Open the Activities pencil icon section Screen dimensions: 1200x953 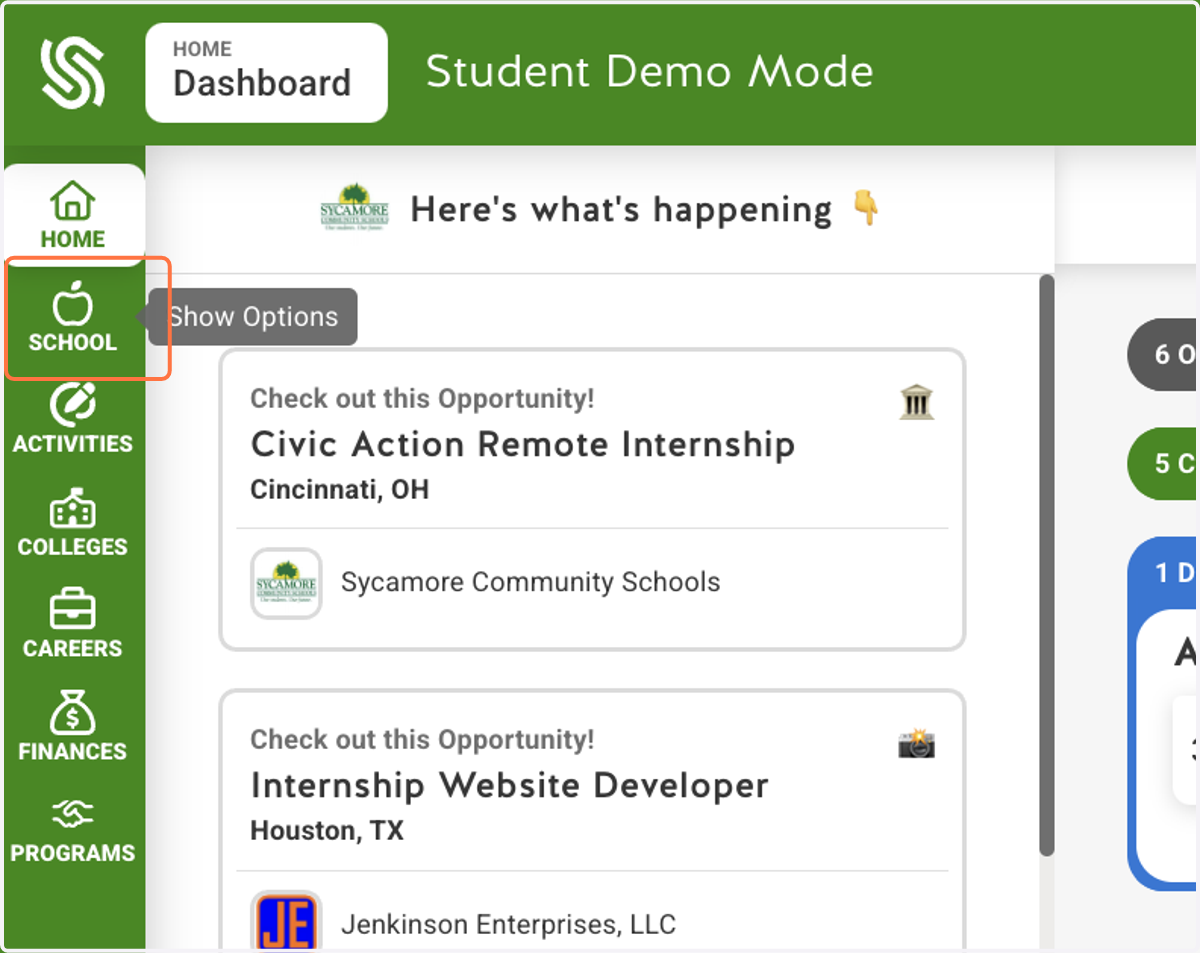pyautogui.click(x=73, y=404)
